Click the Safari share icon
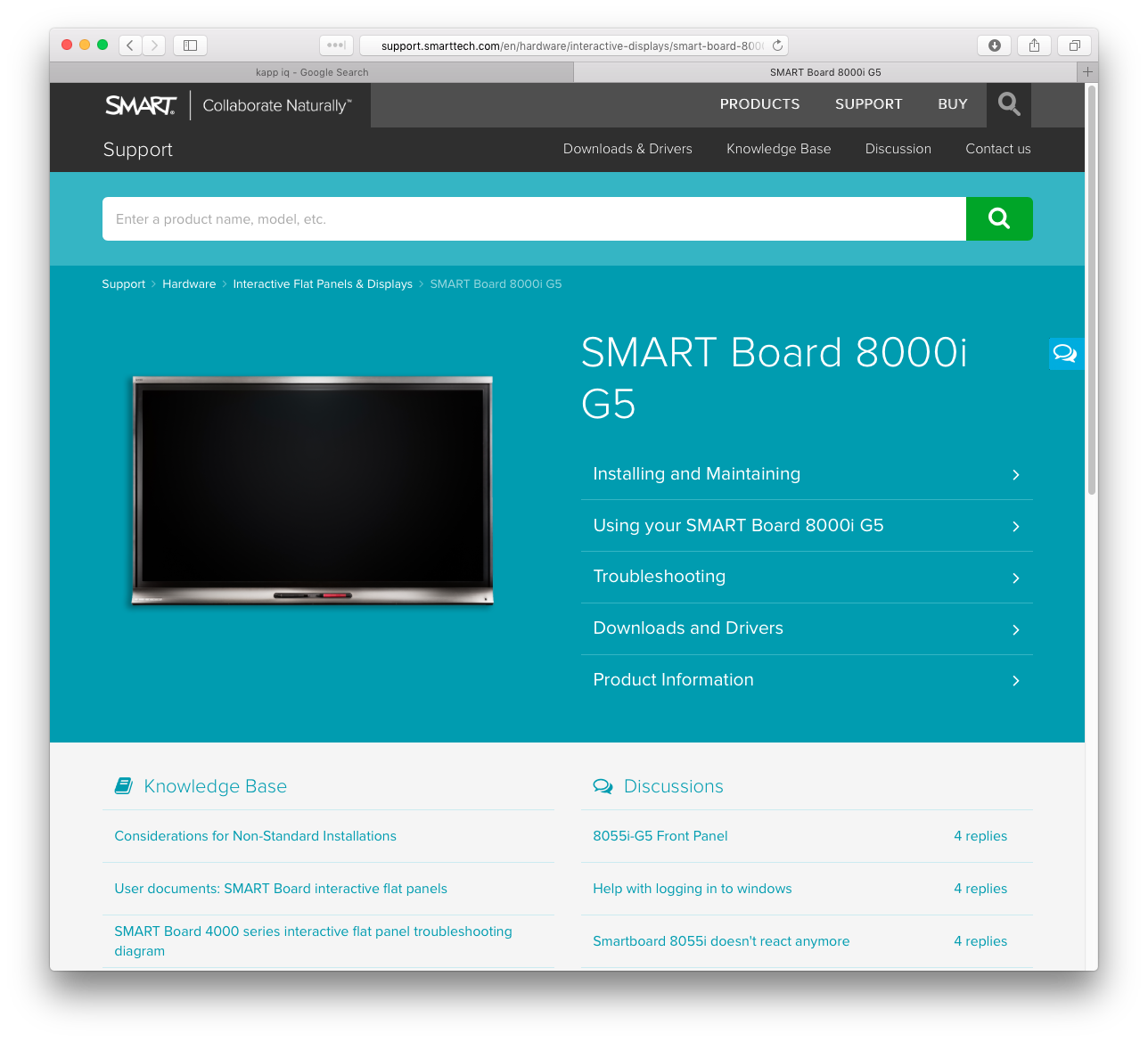1148x1042 pixels. [1034, 45]
